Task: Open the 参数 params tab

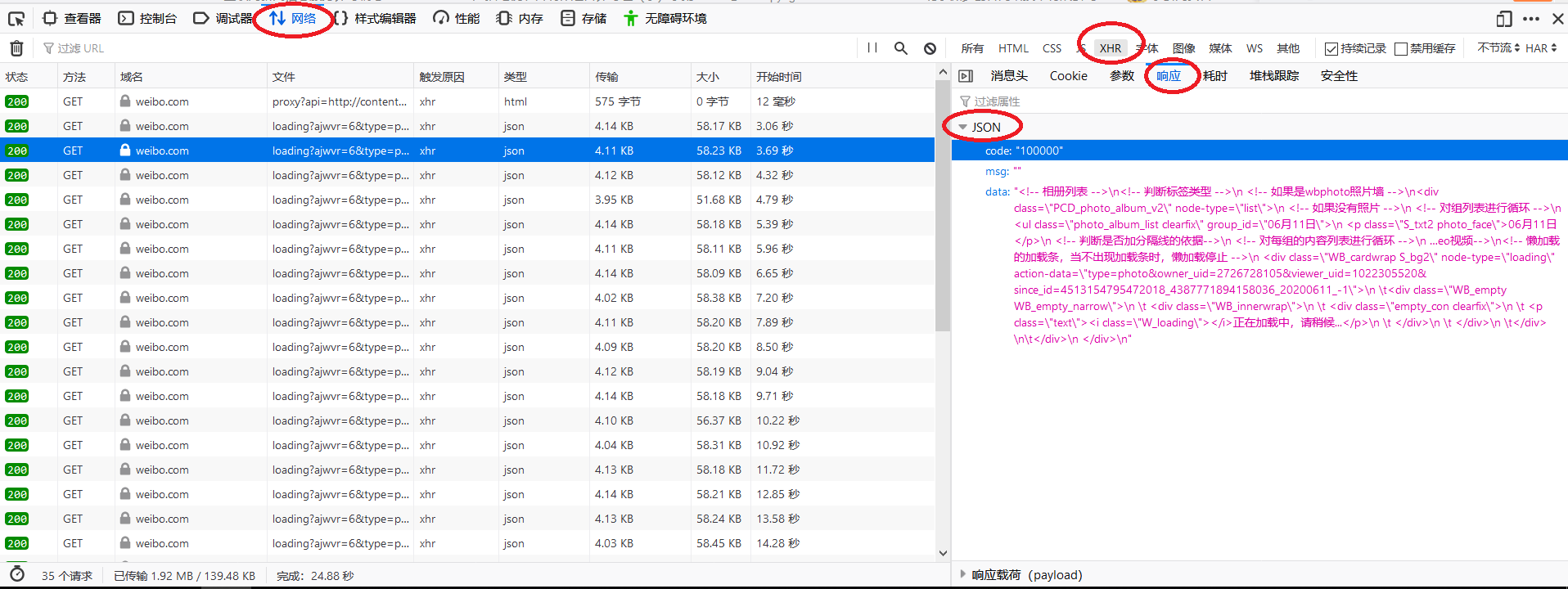Action: (x=1122, y=76)
